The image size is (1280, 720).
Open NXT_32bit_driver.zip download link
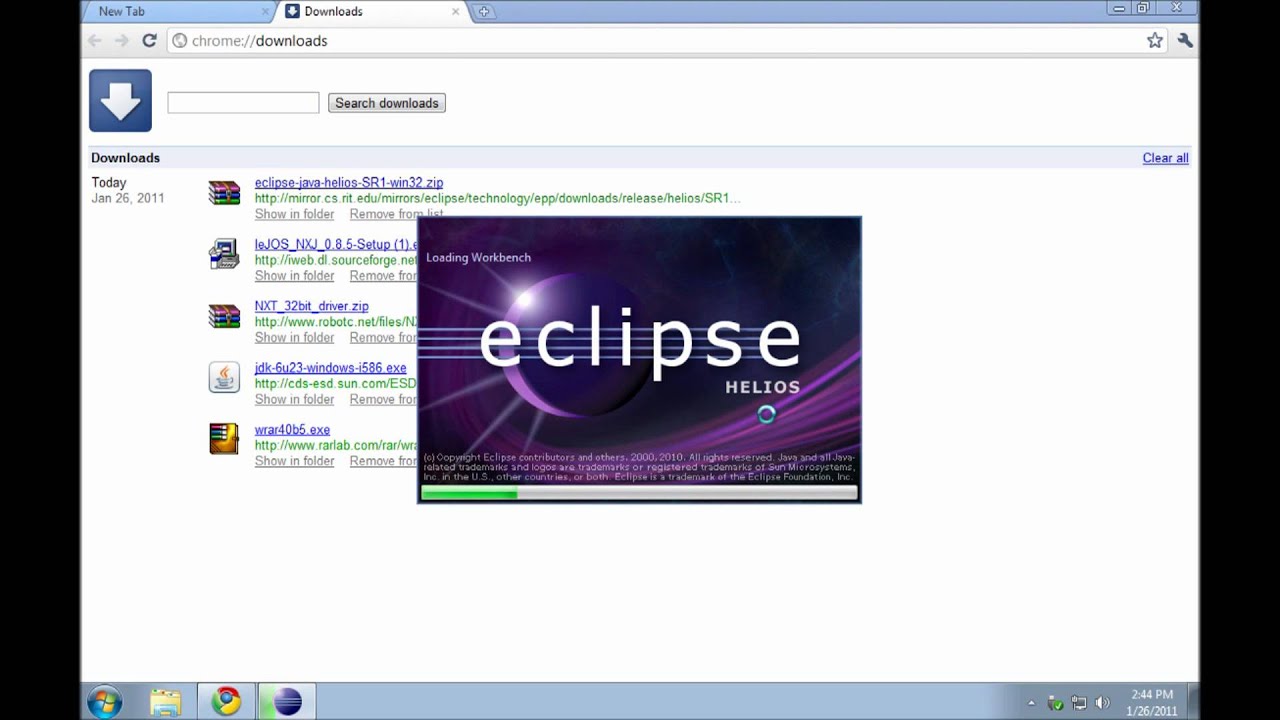[x=311, y=306]
